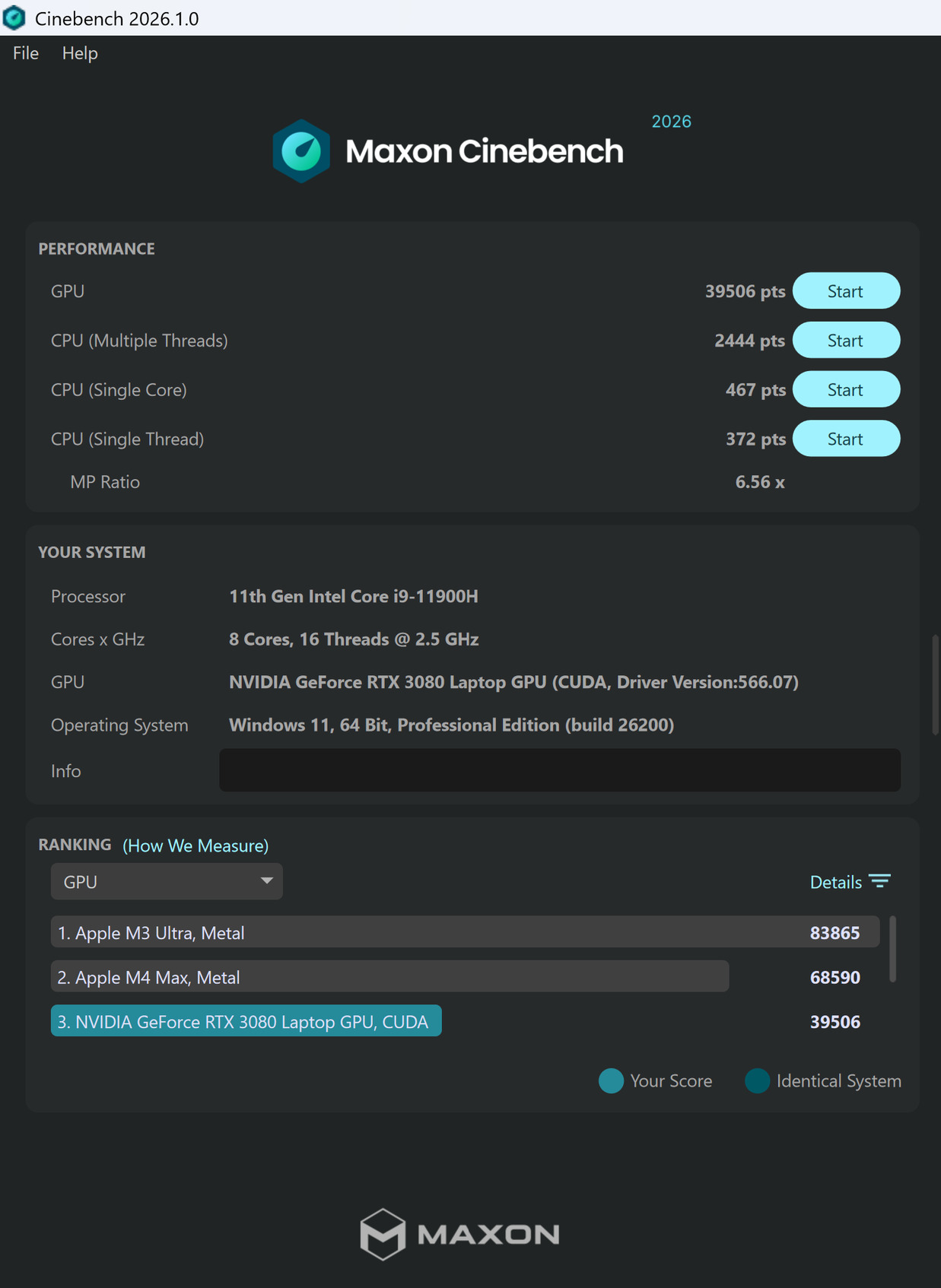Click the Your Score legend dot
This screenshot has width=941, height=1288.
[x=611, y=1080]
